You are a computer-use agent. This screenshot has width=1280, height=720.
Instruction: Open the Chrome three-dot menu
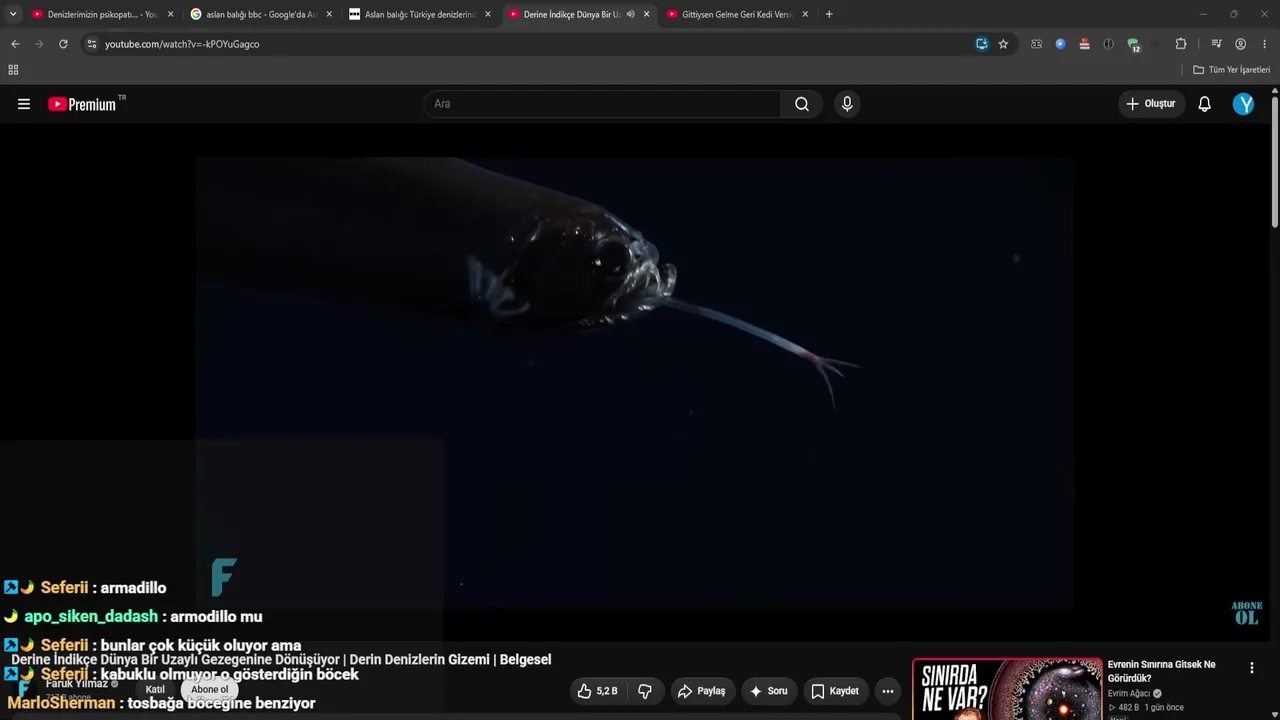click(x=1265, y=44)
